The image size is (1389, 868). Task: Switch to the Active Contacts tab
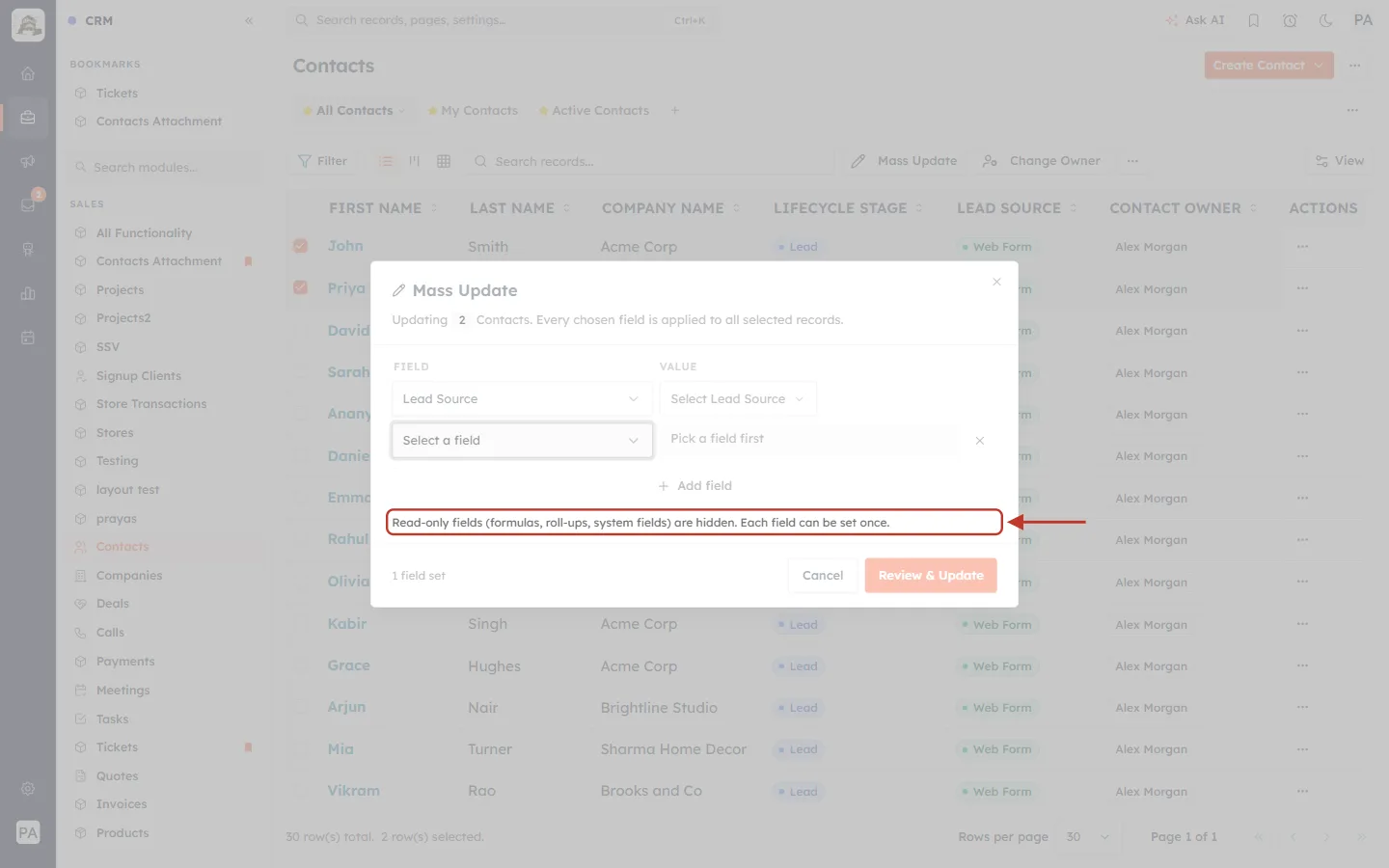[594, 111]
